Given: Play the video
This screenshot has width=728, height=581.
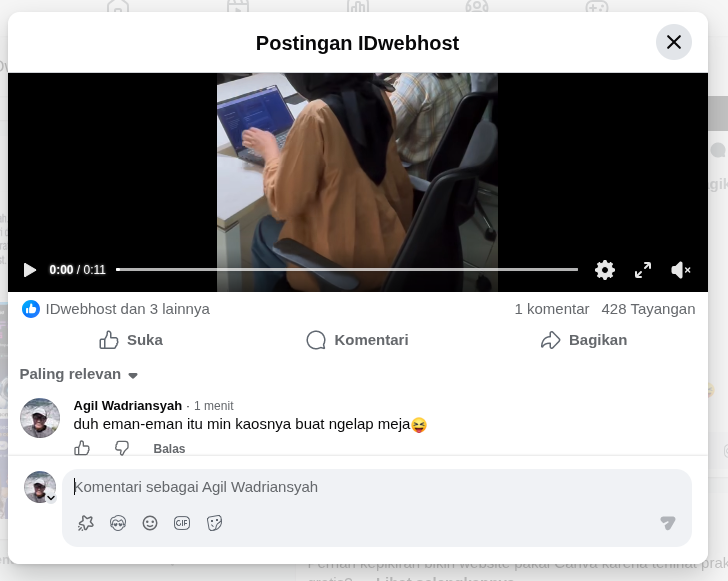Looking at the screenshot, I should [30, 270].
